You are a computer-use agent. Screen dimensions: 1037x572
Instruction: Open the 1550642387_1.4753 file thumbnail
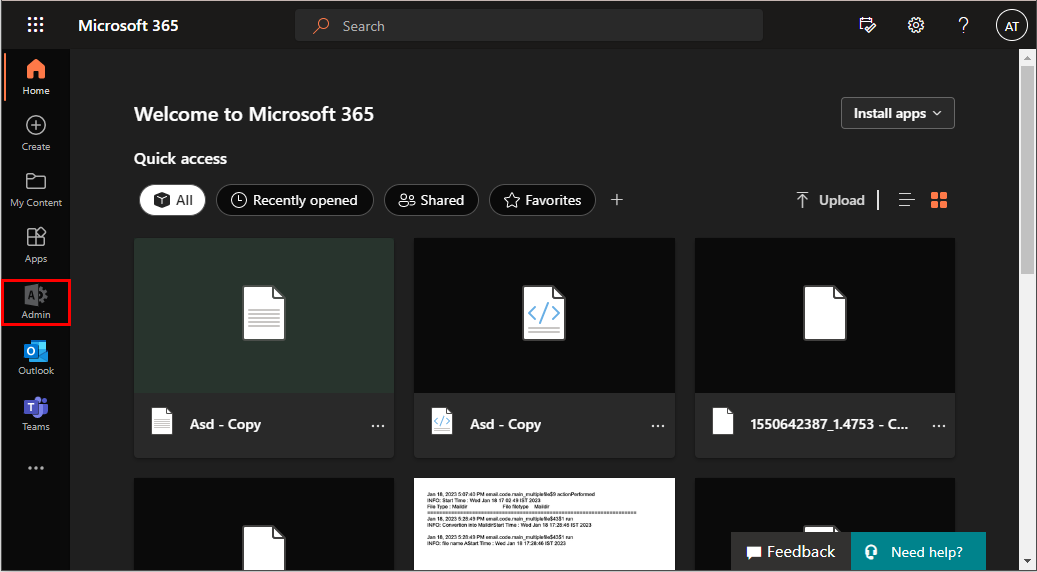[x=825, y=315]
